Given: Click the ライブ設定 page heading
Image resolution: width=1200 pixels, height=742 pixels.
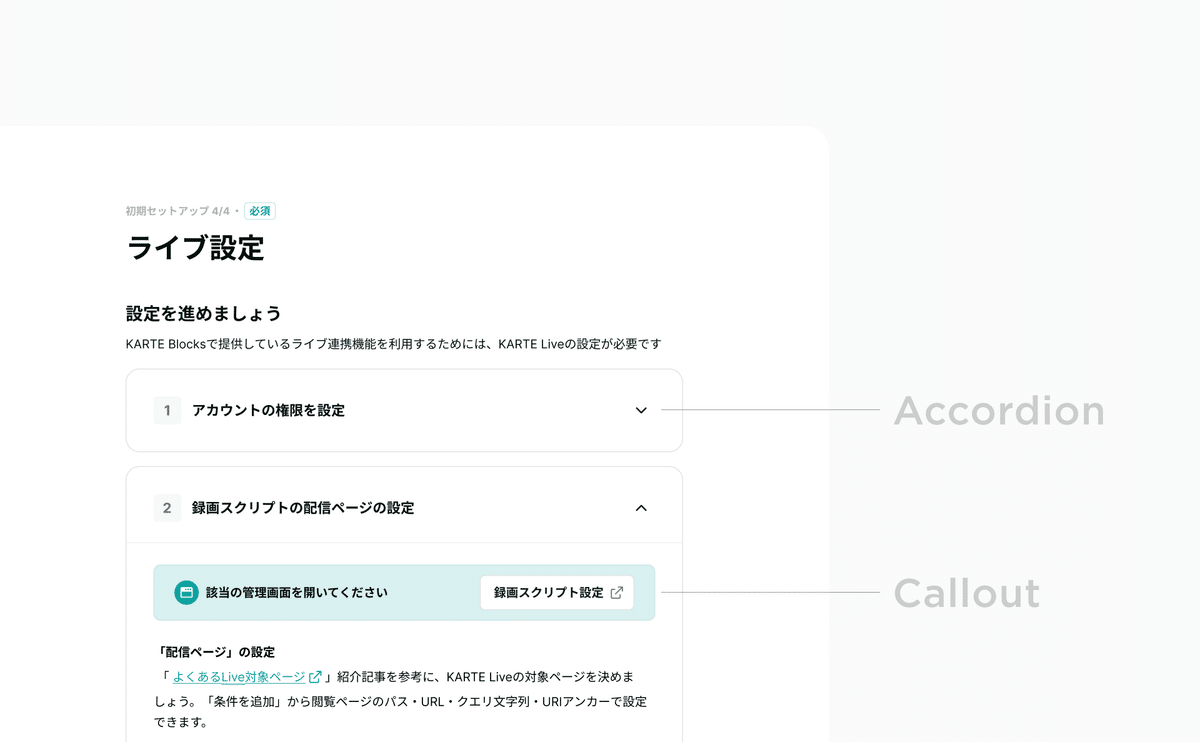Looking at the screenshot, I should [195, 248].
